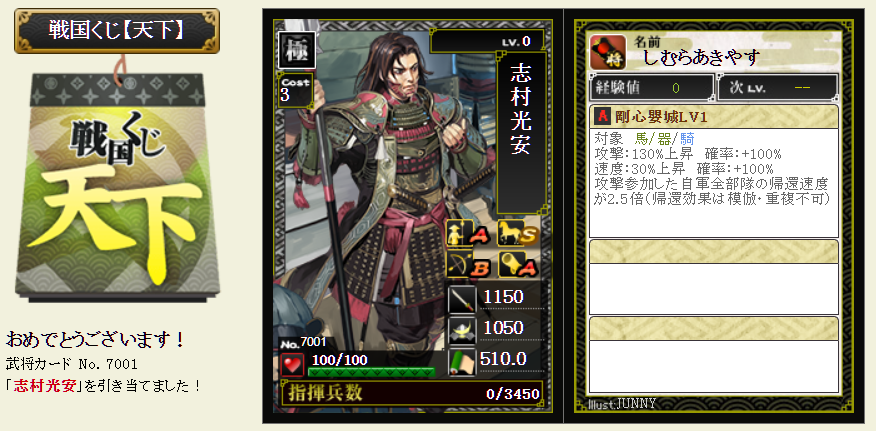Click the 指揮兵数 troop count bar
This screenshot has width=876, height=431.
pos(412,393)
